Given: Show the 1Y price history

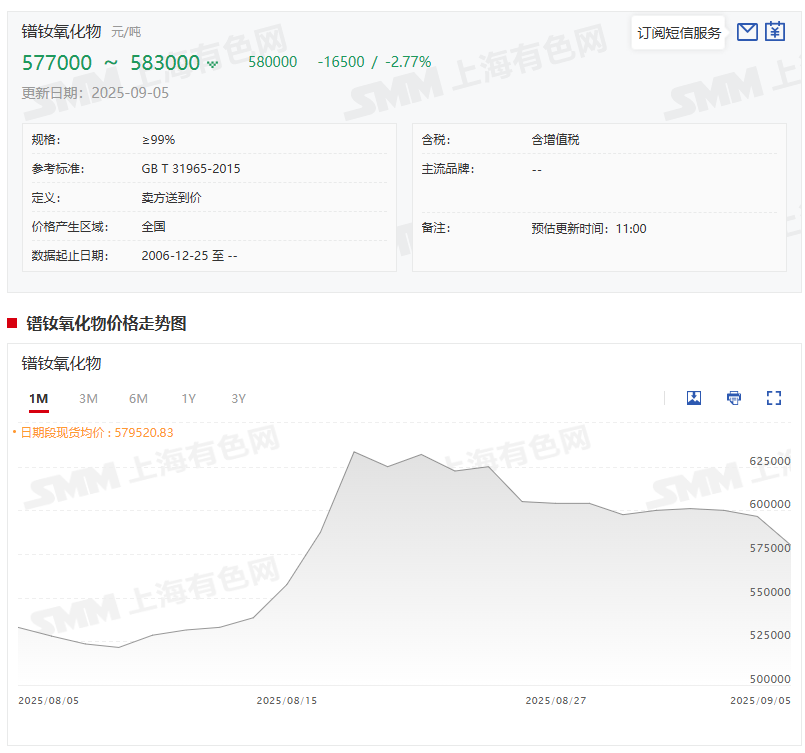Looking at the screenshot, I should click(188, 399).
